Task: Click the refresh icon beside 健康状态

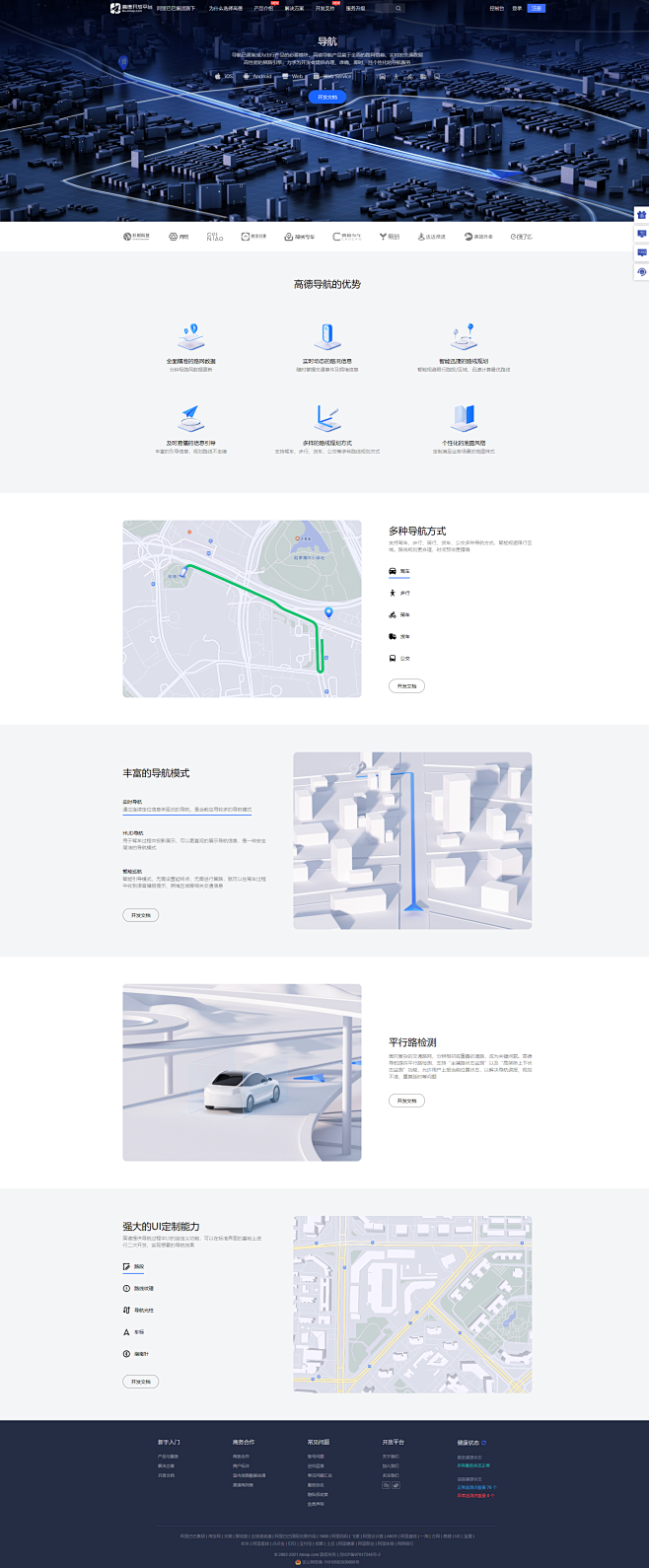Action: point(483,1443)
